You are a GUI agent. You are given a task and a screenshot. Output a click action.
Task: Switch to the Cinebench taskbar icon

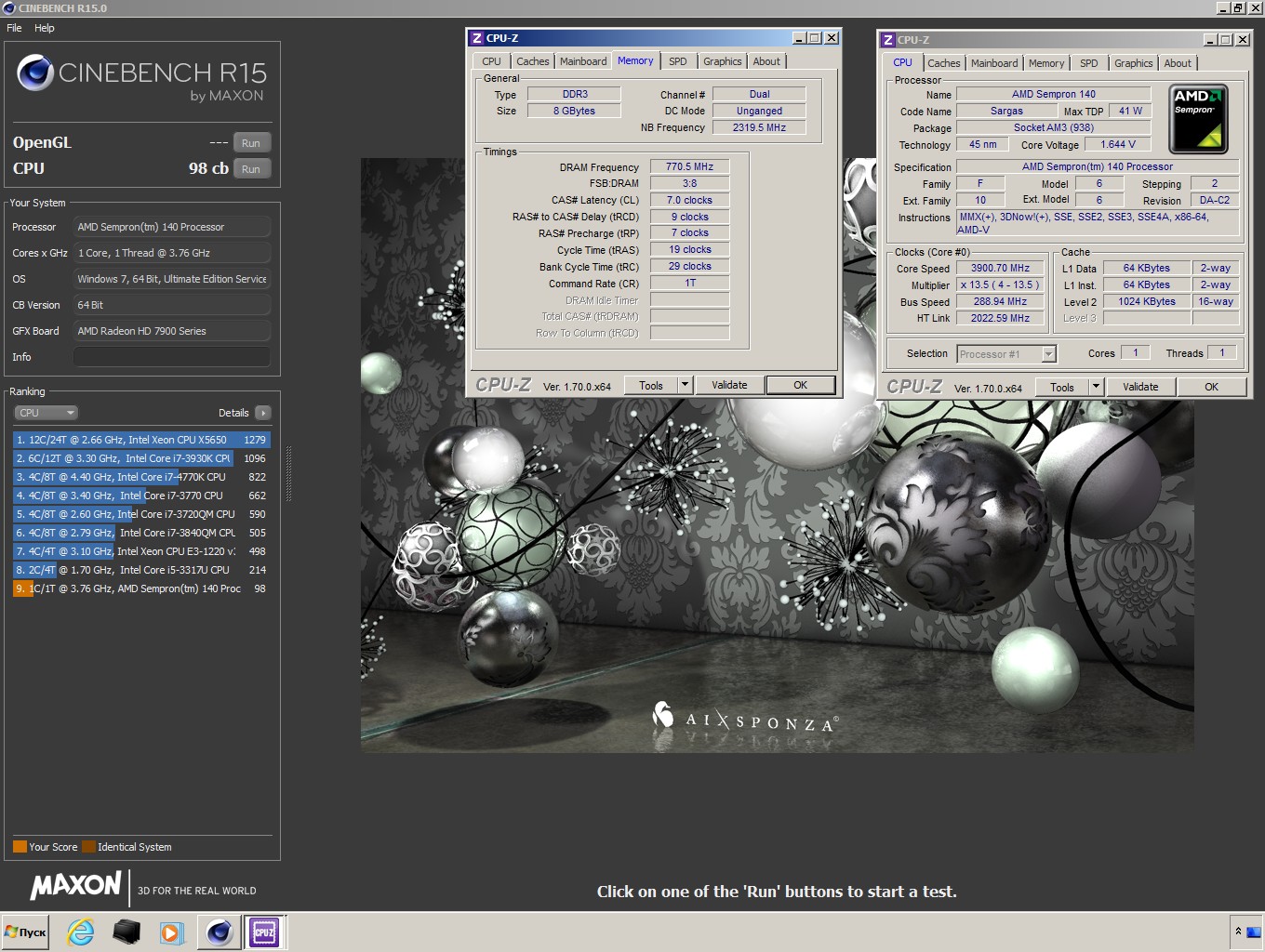click(220, 932)
